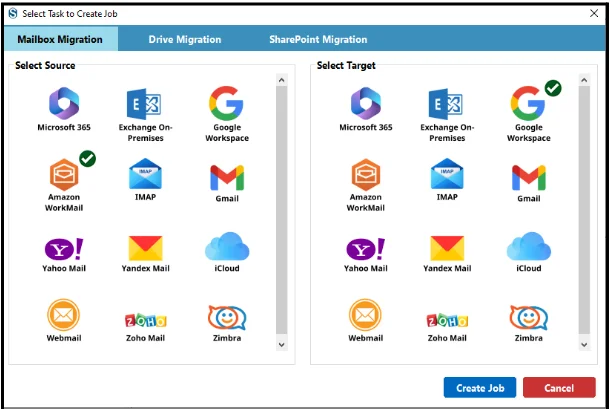Click the source list scroll down arrow
The image size is (610, 409).
(x=282, y=345)
